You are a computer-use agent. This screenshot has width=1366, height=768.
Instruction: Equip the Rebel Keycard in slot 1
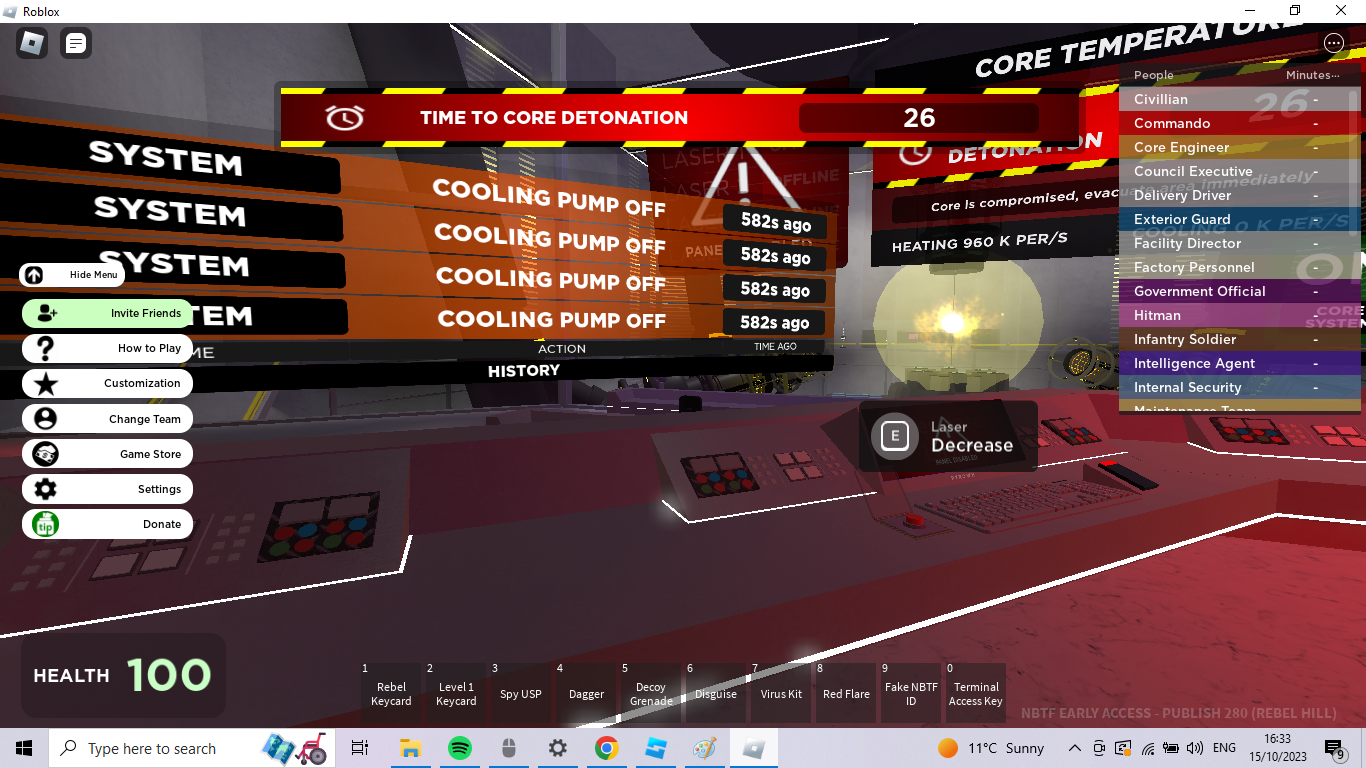coord(391,693)
